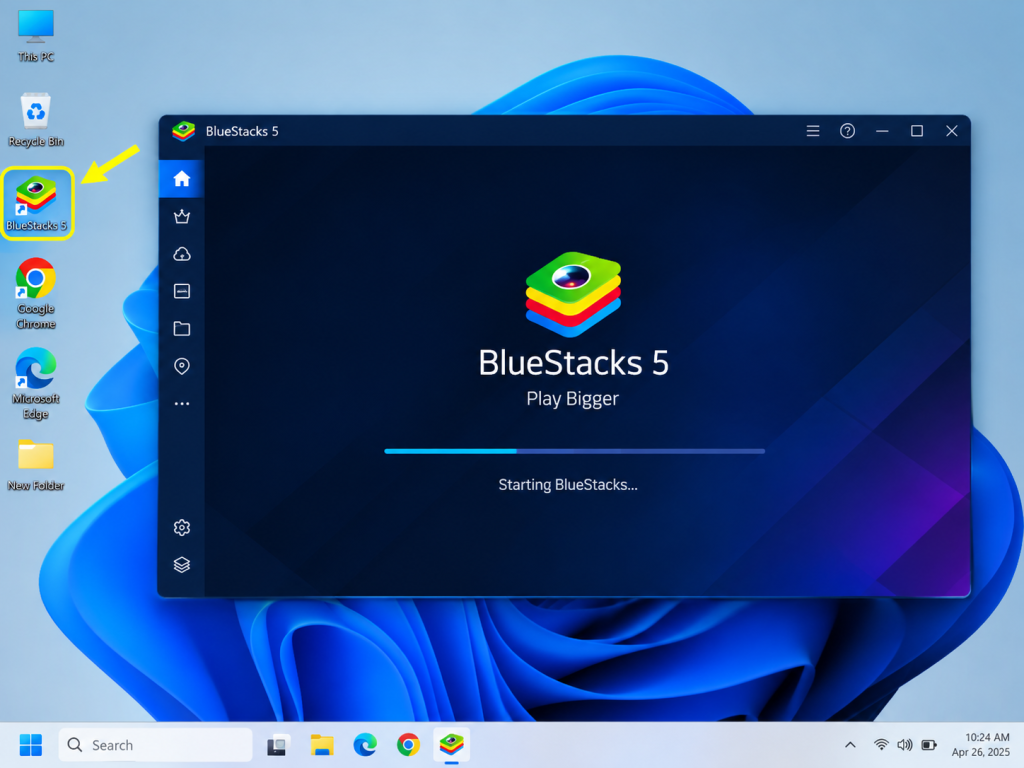1024x768 pixels.
Task: Close the BlueStacks 5 window
Action: click(952, 131)
